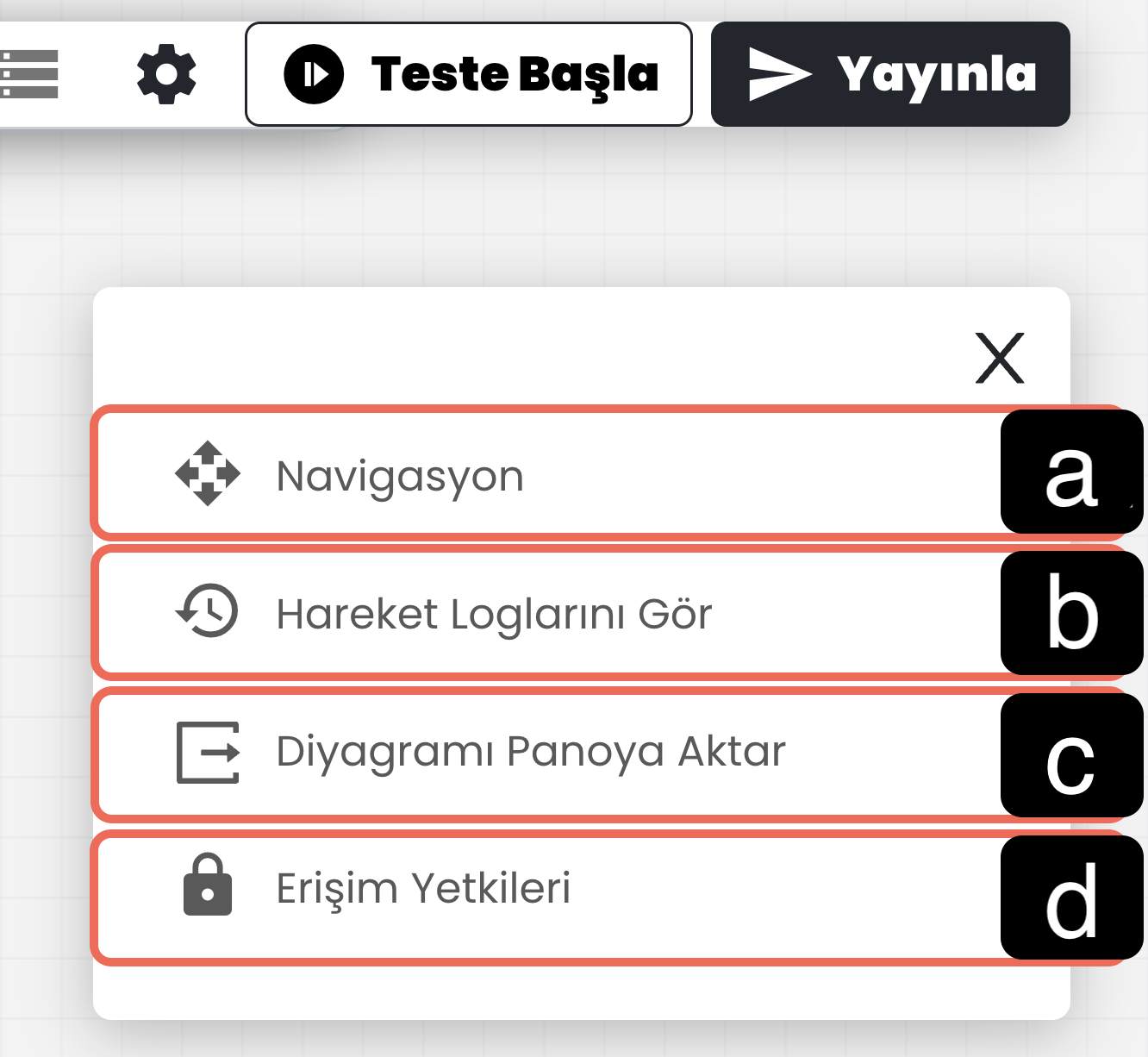Click the black label marked d
This screenshot has width=1148, height=1057.
tap(1071, 898)
